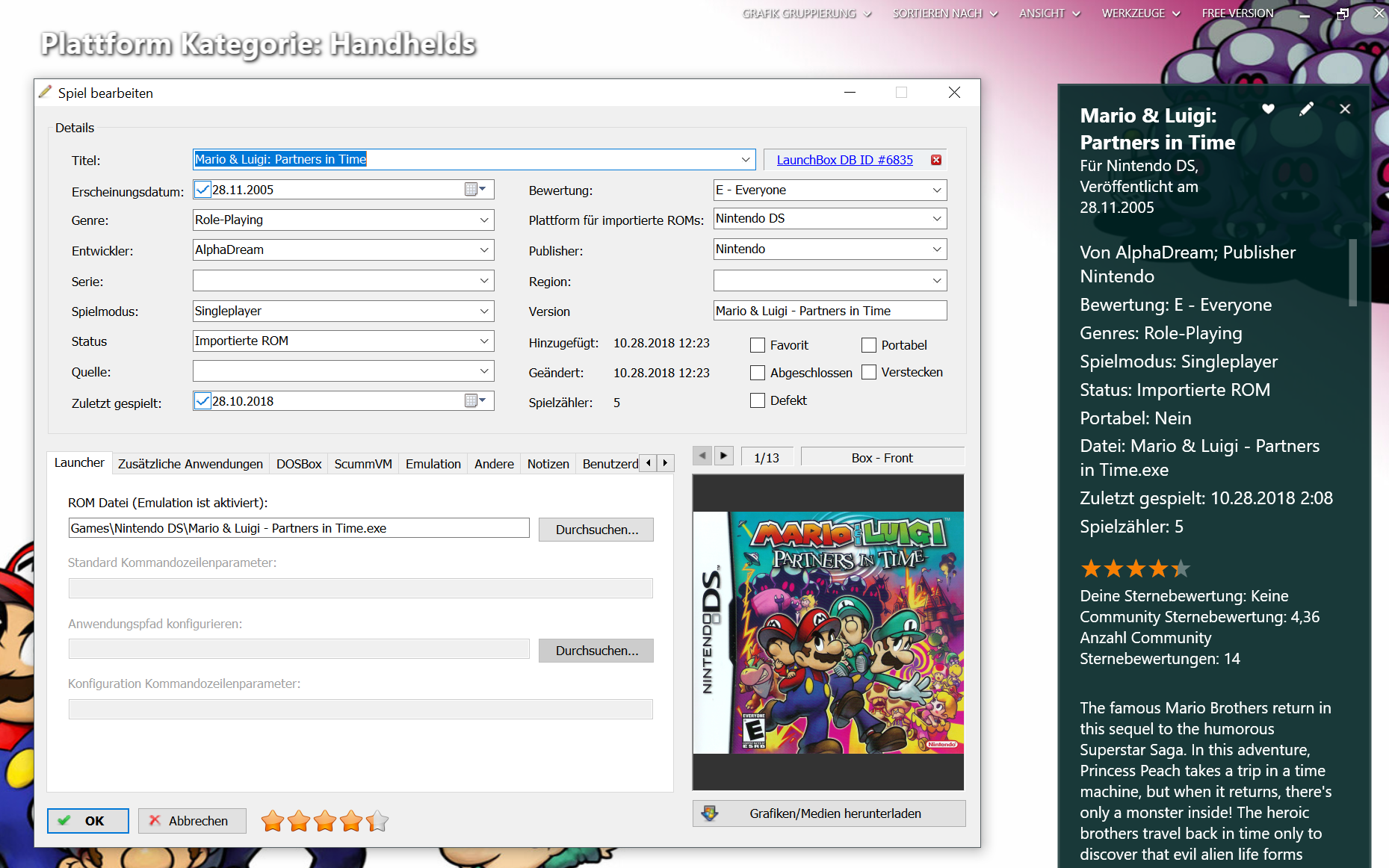This screenshot has width=1389, height=868.
Task: Expand the Quelle dropdown
Action: coord(484,371)
